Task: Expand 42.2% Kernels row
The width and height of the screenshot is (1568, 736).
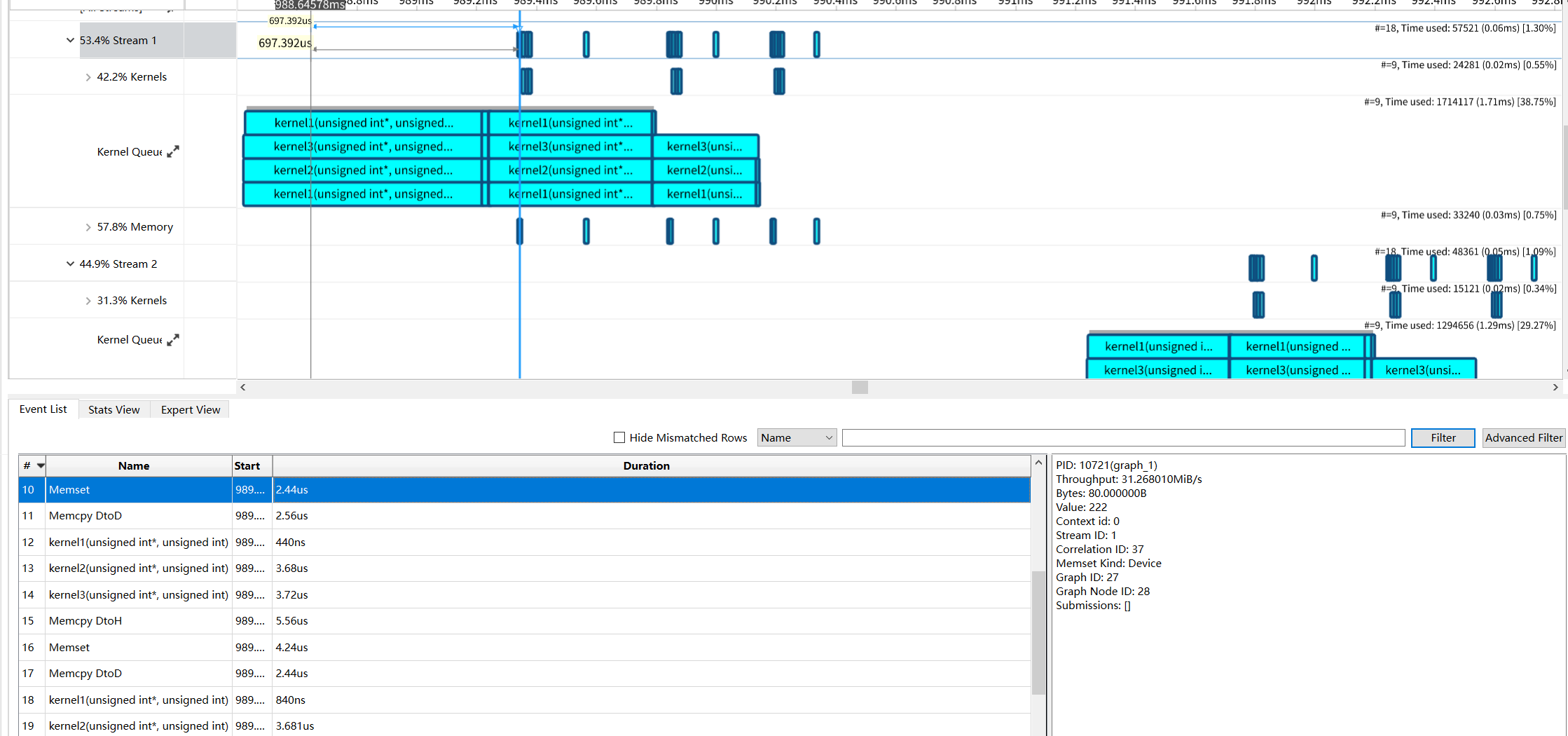Action: (x=88, y=77)
